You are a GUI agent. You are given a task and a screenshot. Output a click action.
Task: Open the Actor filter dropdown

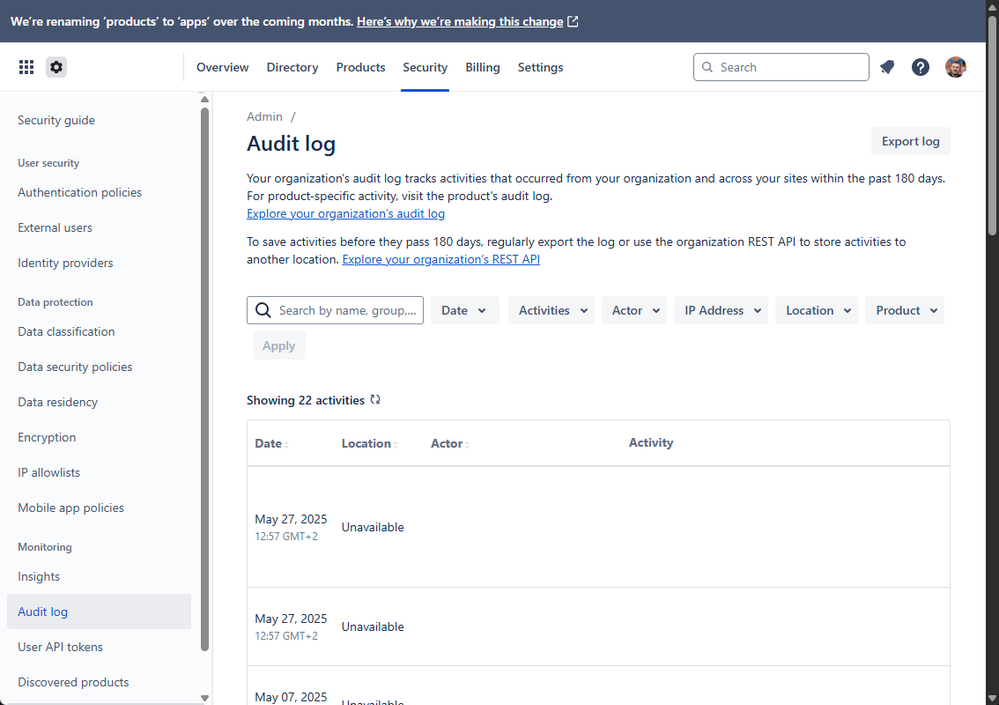point(634,310)
